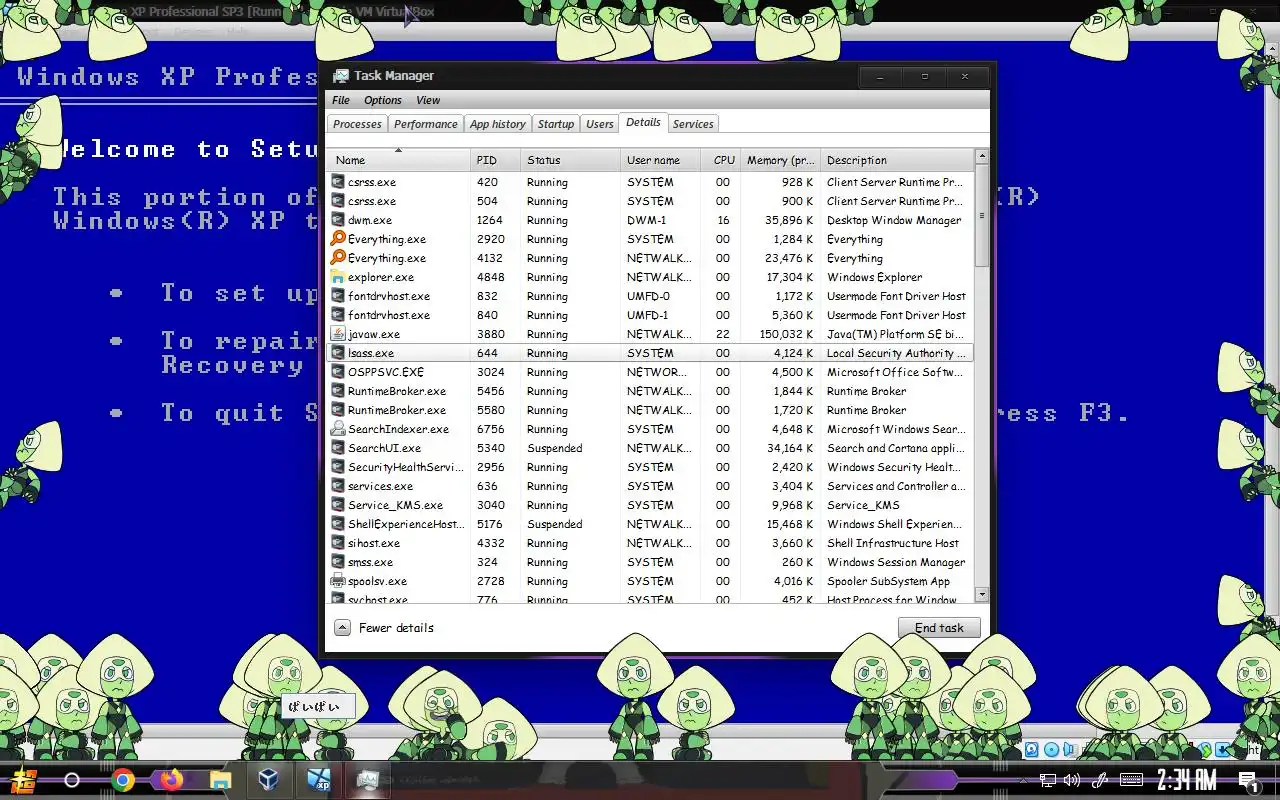The image size is (1280, 800).
Task: Open the Options menu
Action: pyautogui.click(x=383, y=100)
